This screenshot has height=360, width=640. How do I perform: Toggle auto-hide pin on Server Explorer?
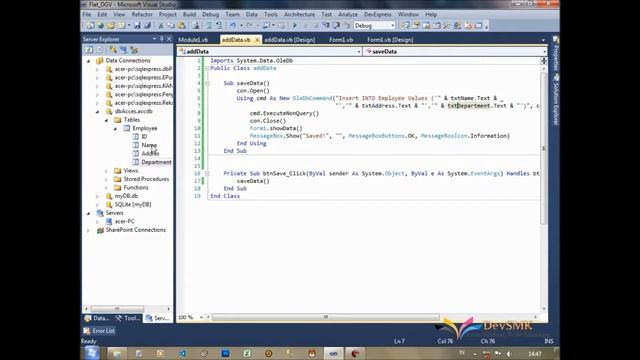pos(162,39)
